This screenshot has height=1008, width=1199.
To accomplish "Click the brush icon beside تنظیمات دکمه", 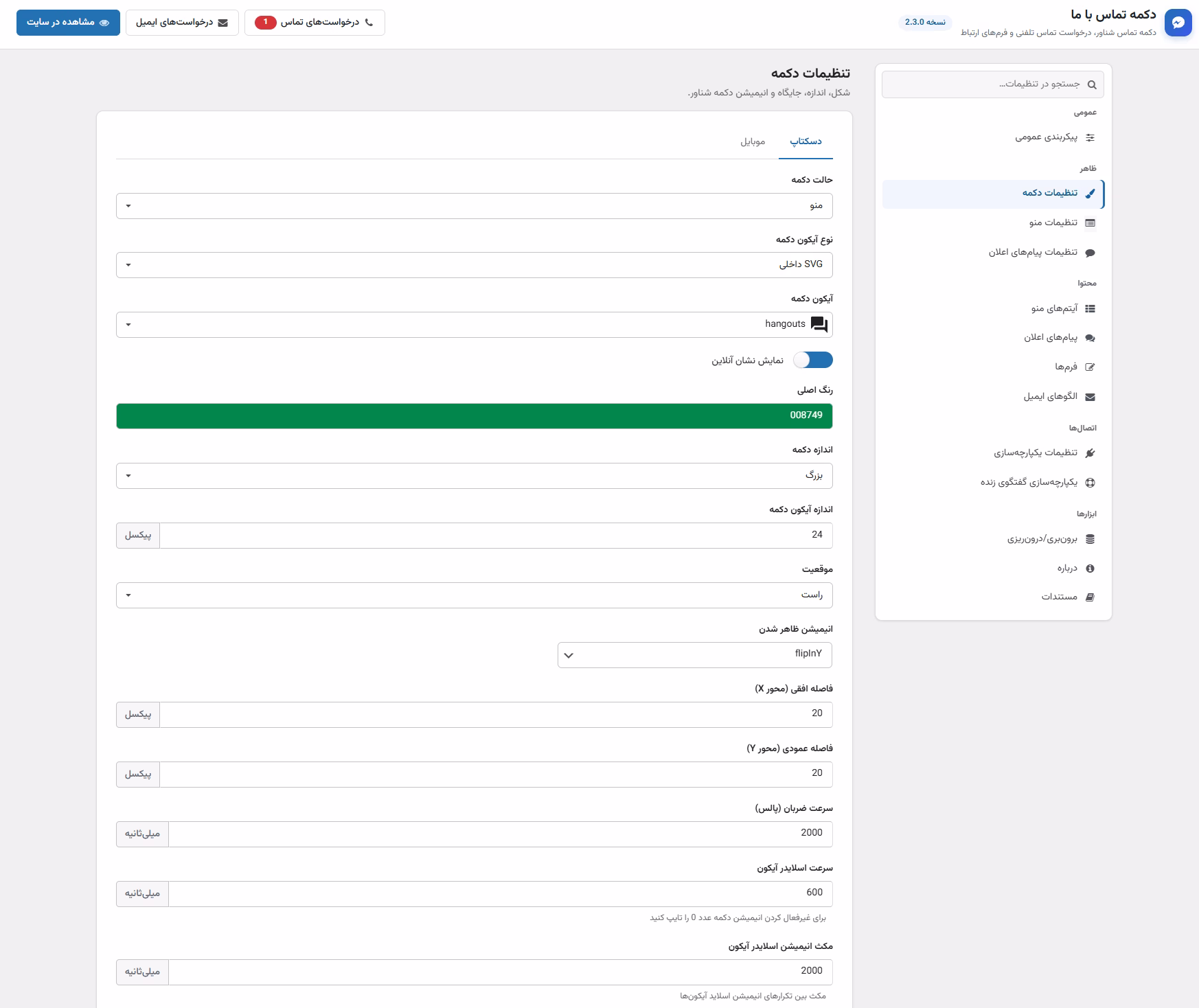I will [x=1090, y=194].
